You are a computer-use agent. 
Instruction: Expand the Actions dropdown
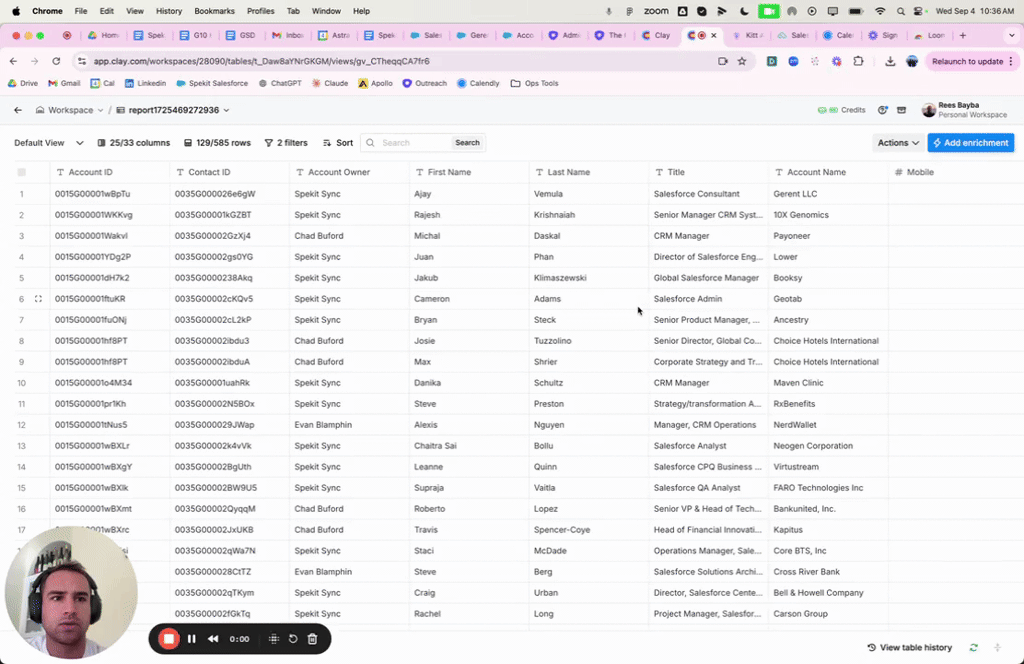pos(897,143)
